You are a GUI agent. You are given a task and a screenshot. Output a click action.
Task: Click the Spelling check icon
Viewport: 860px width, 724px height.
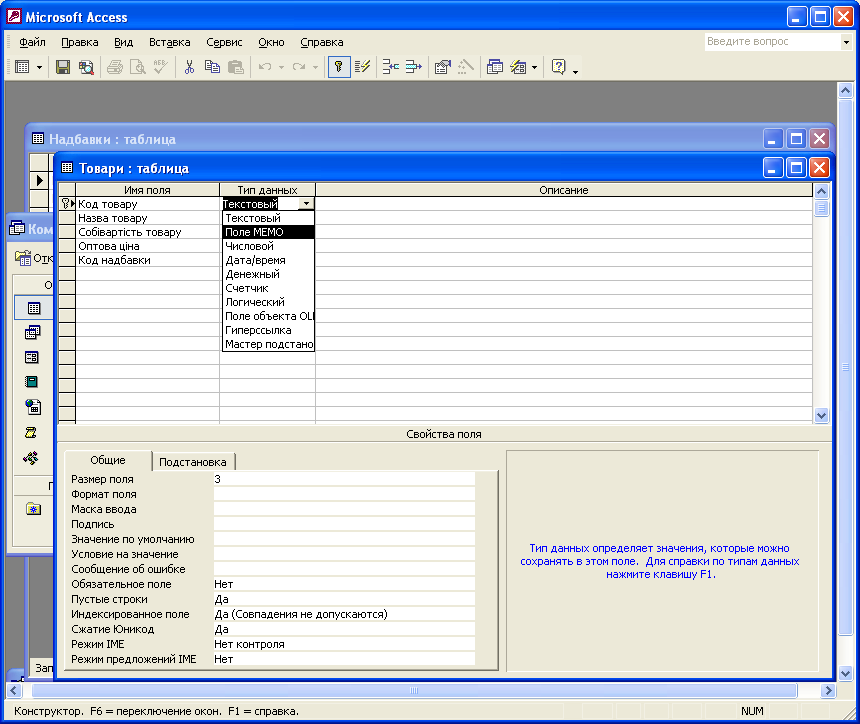pyautogui.click(x=161, y=67)
